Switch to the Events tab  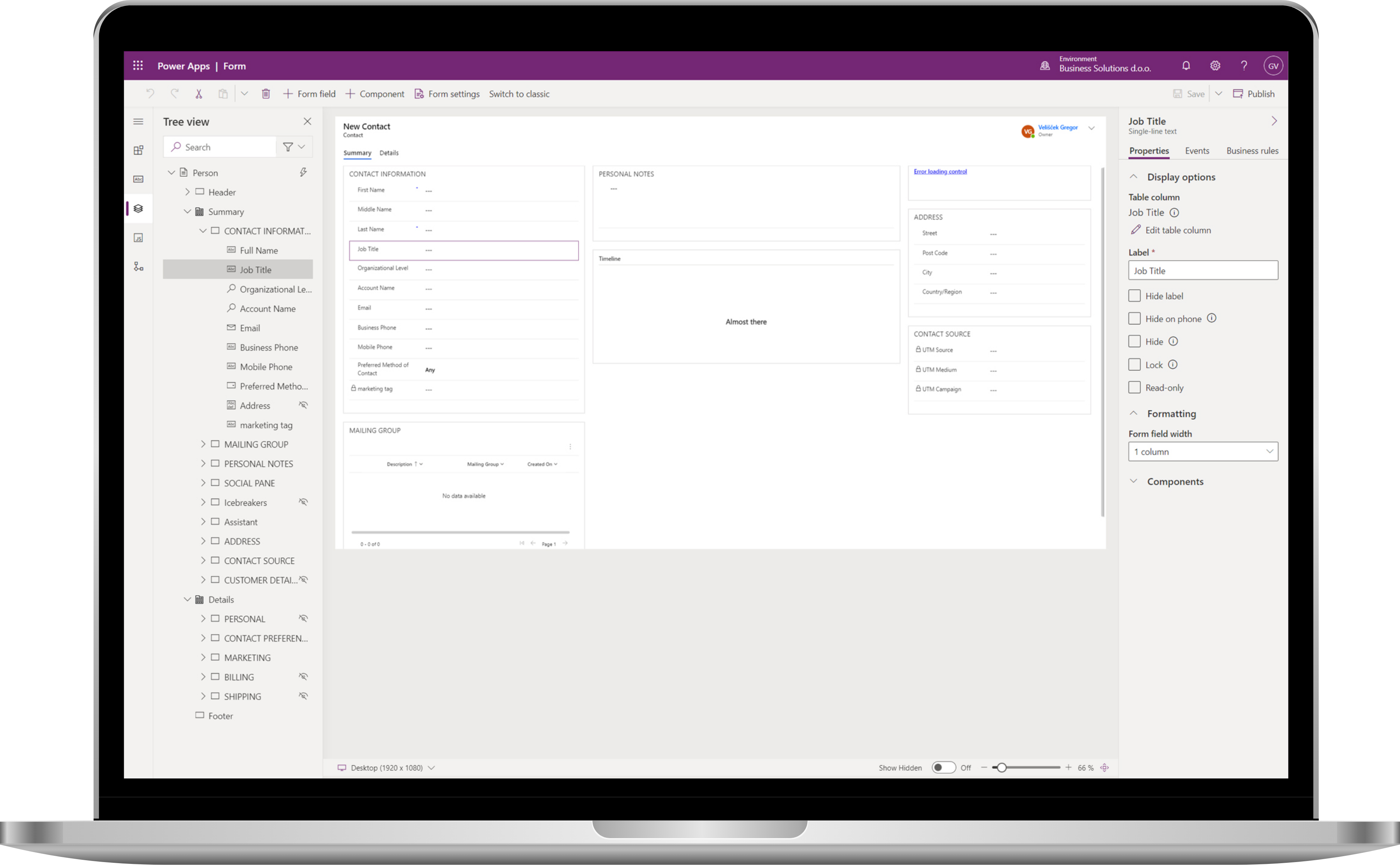1197,151
